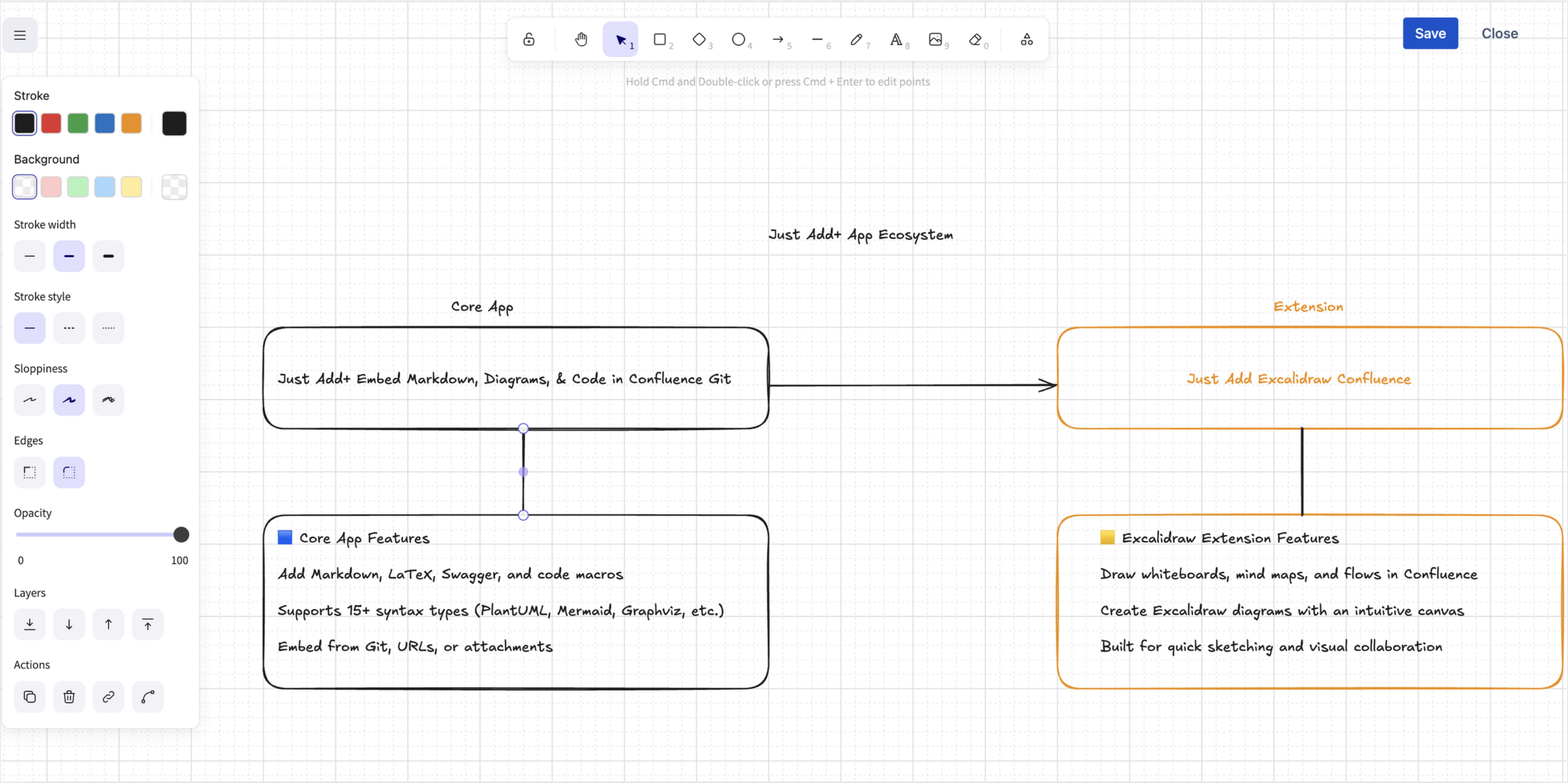The image size is (1568, 783).
Task: Enable the dashed stroke style
Action: pos(69,327)
